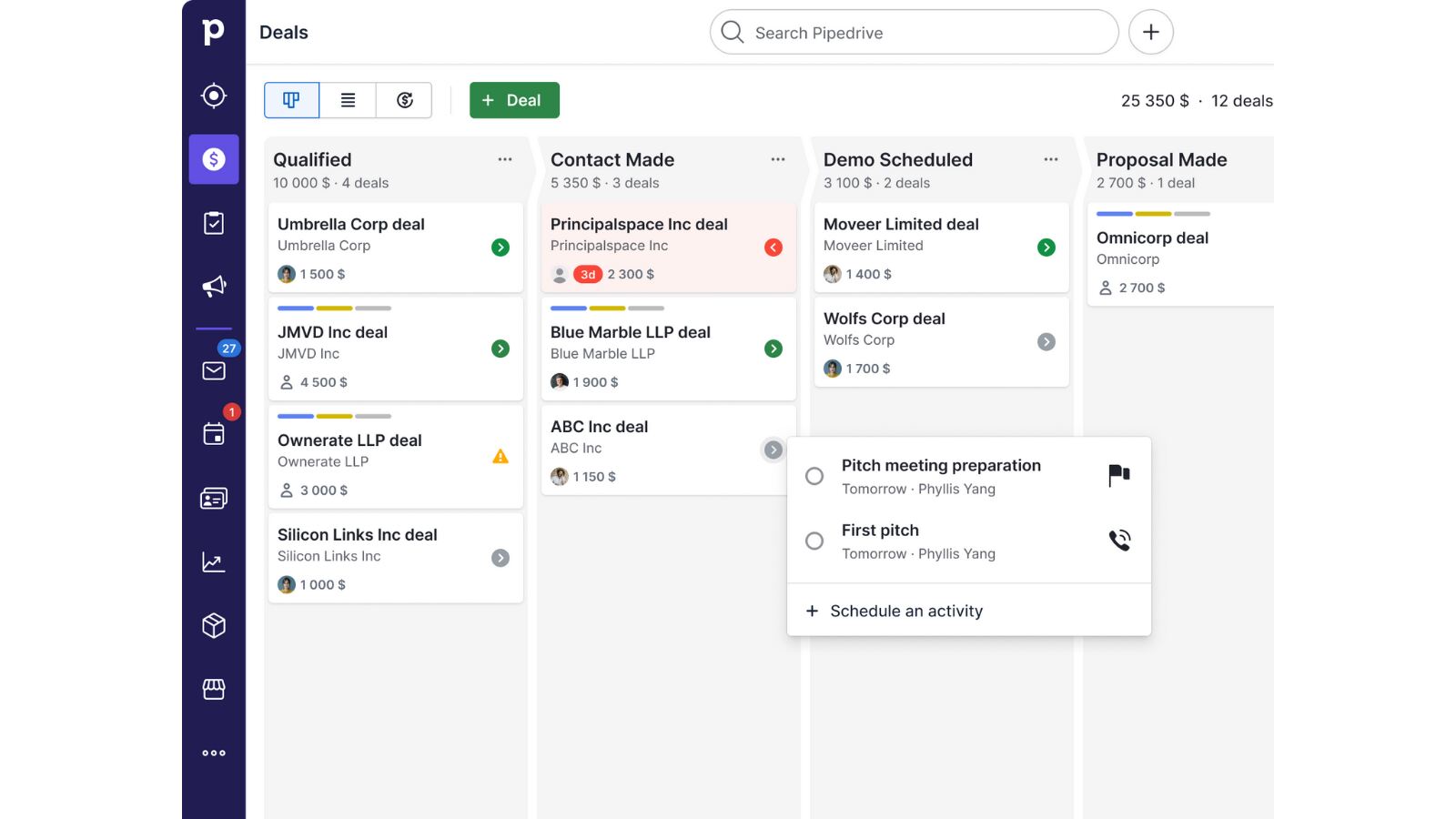
Task: Open Insights chart icon in sidebar
Action: (214, 562)
